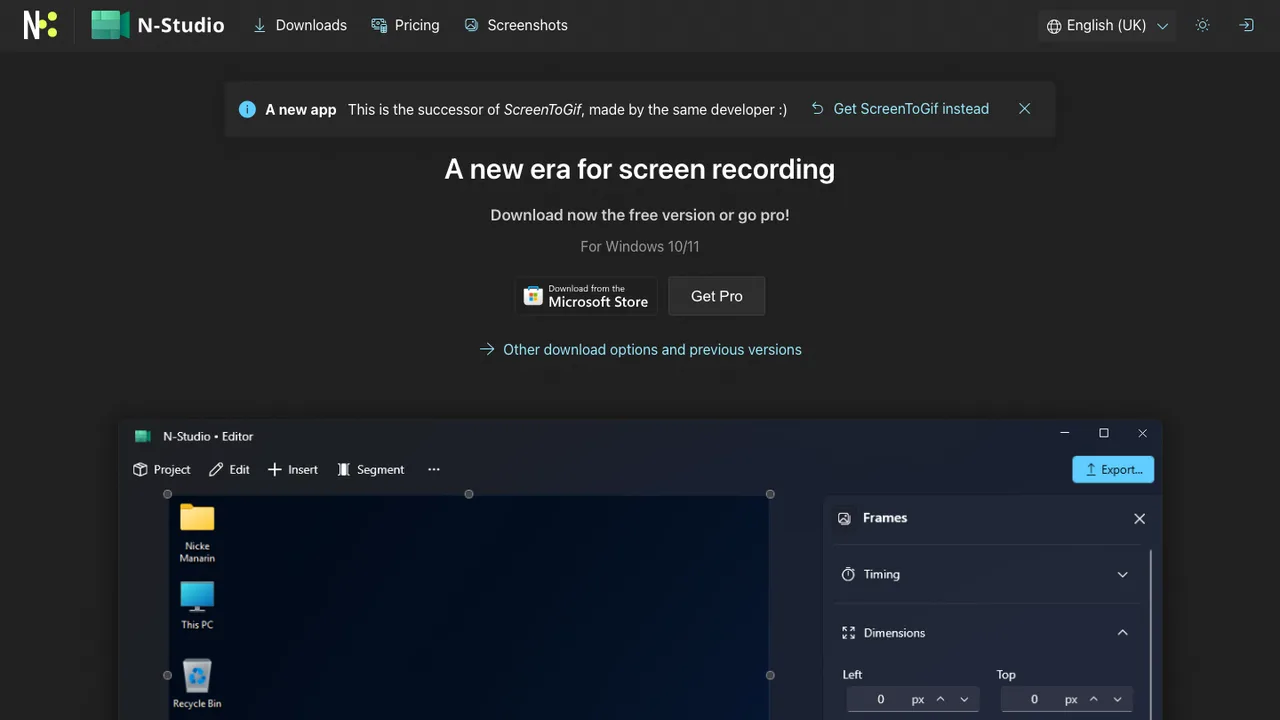Click the Export button
The image size is (1280, 720).
coord(1113,469)
